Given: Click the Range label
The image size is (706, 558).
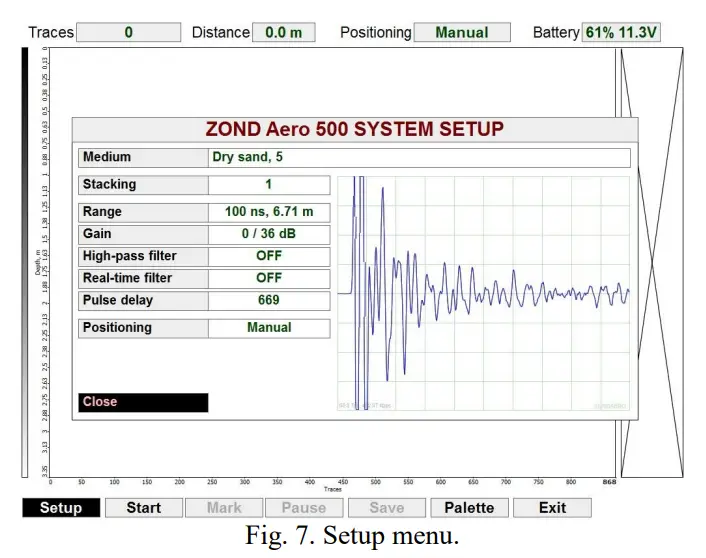Looking at the screenshot, I should tap(143, 213).
